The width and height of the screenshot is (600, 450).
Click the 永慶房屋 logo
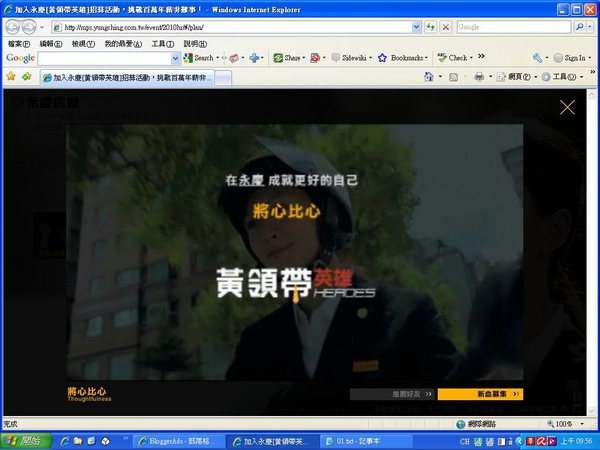45,102
